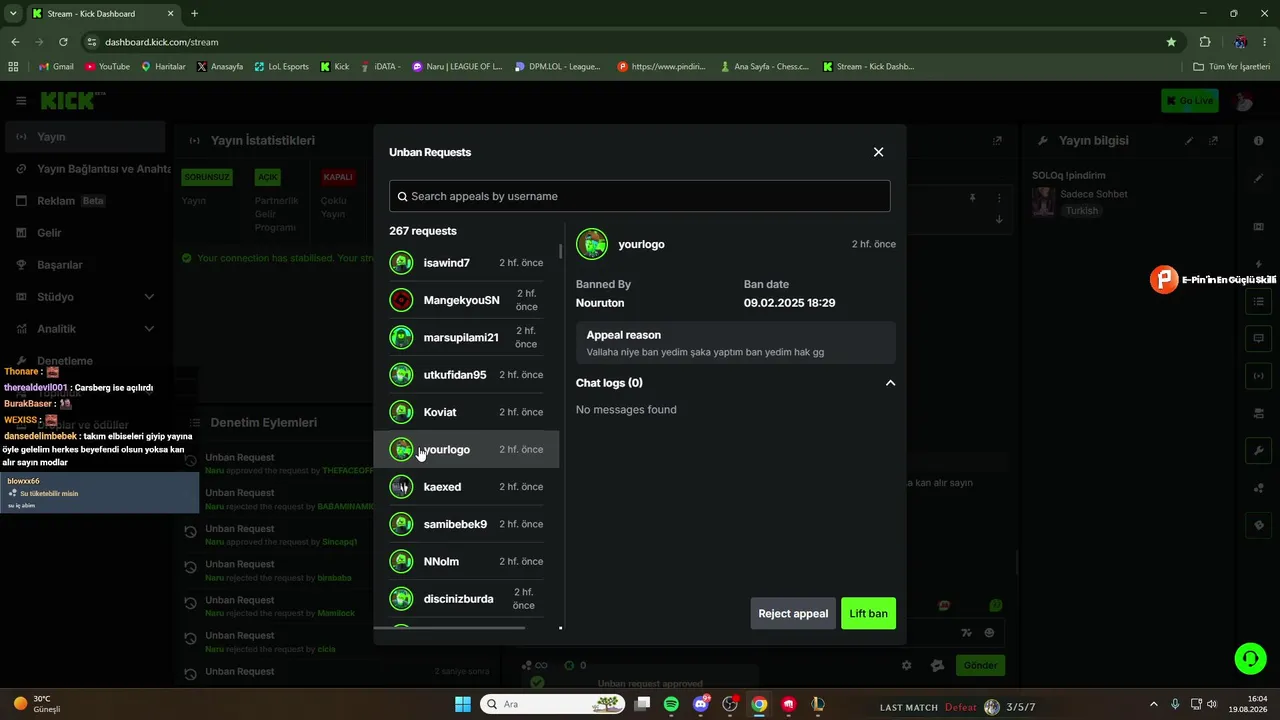Open the tab search dropdown

13,14
